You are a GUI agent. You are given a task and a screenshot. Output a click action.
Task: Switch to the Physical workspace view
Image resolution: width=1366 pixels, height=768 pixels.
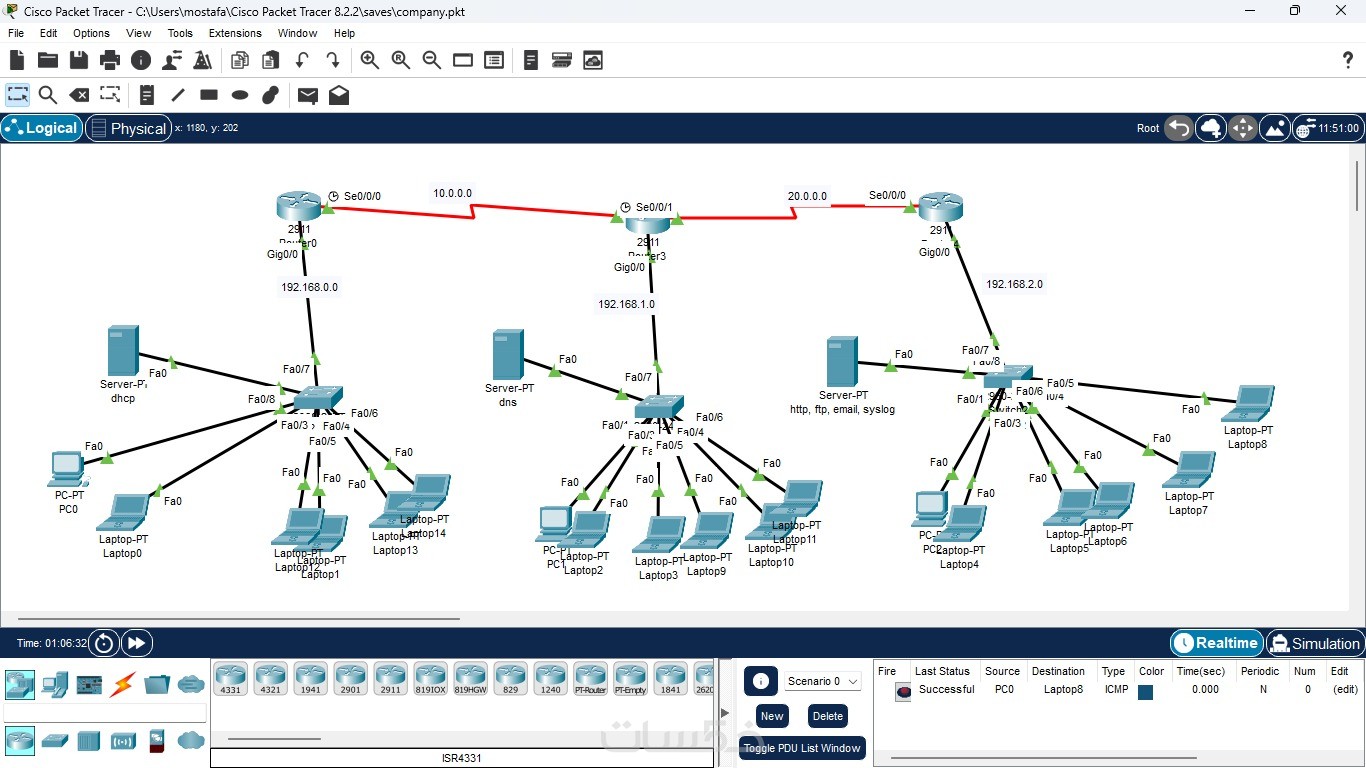127,128
